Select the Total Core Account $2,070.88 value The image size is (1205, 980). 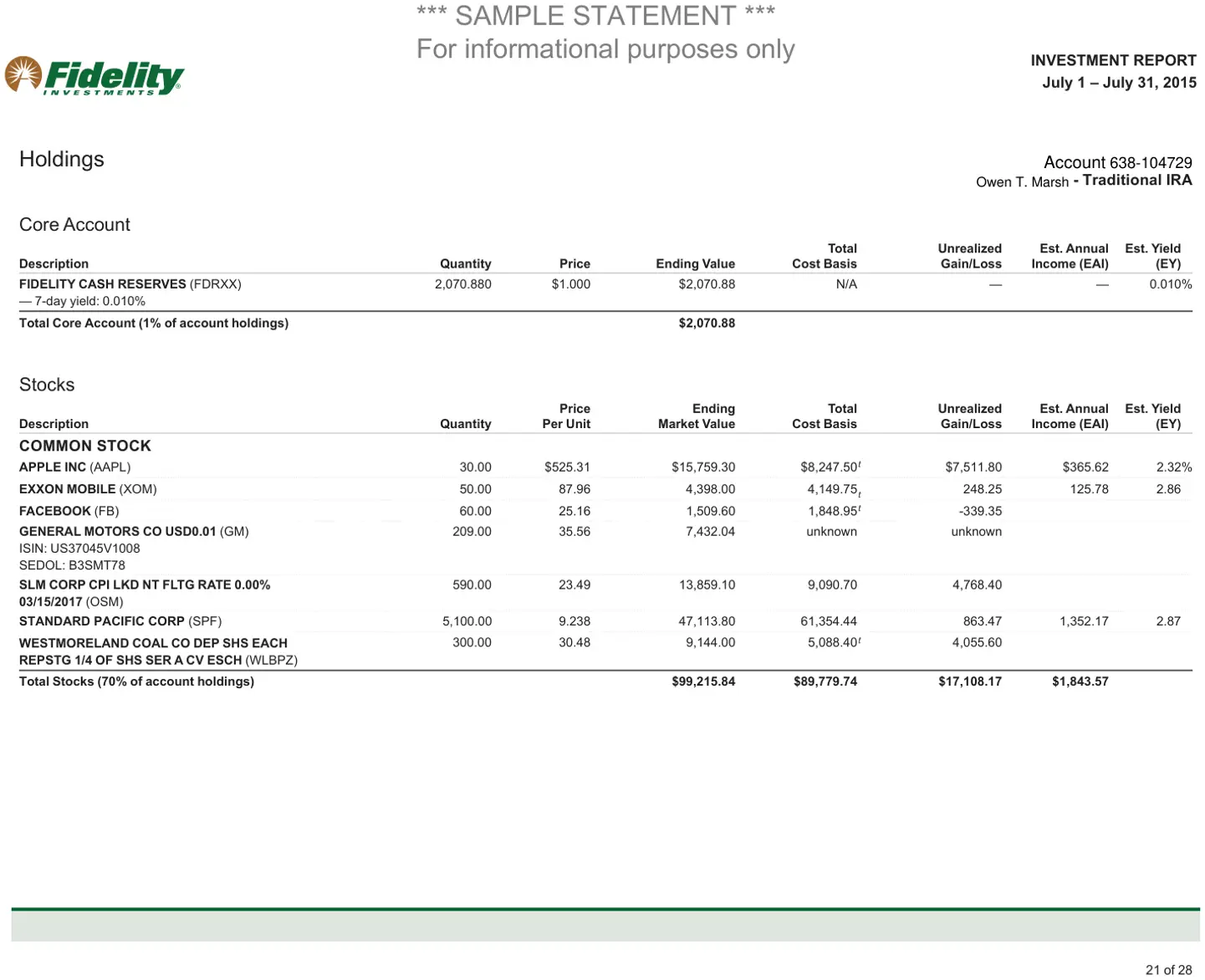(707, 323)
